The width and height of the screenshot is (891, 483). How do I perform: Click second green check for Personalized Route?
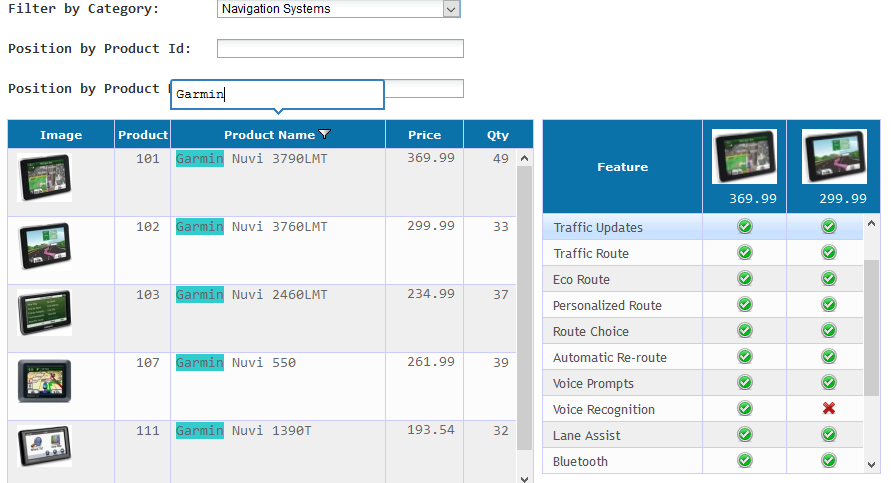tap(829, 304)
